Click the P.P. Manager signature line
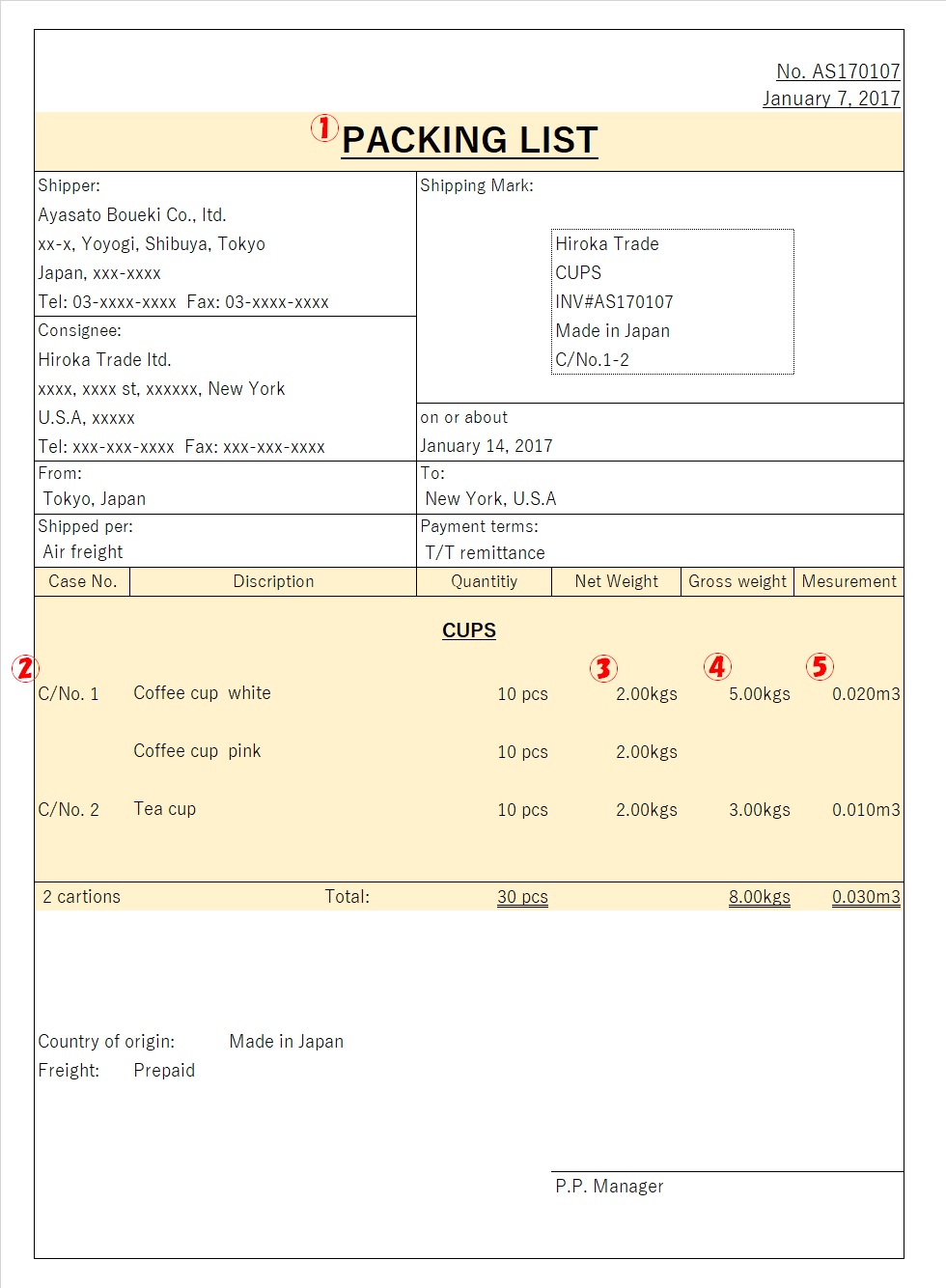Viewport: 946px width, 1288px height. 609,1186
